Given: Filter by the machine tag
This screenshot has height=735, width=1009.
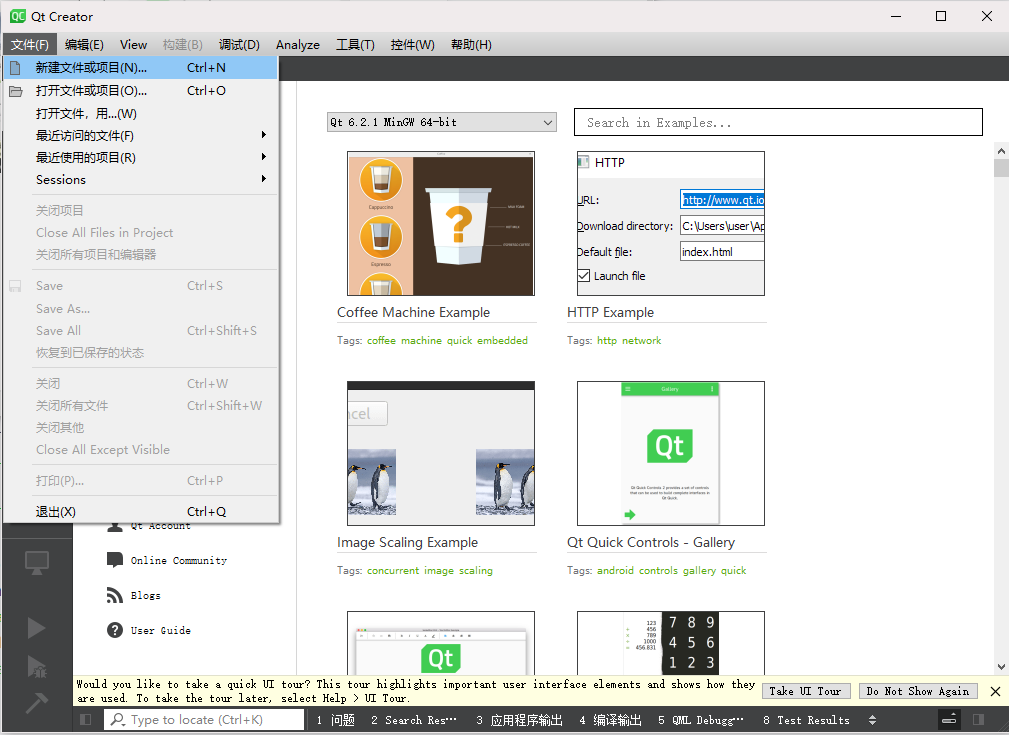Looking at the screenshot, I should (421, 340).
